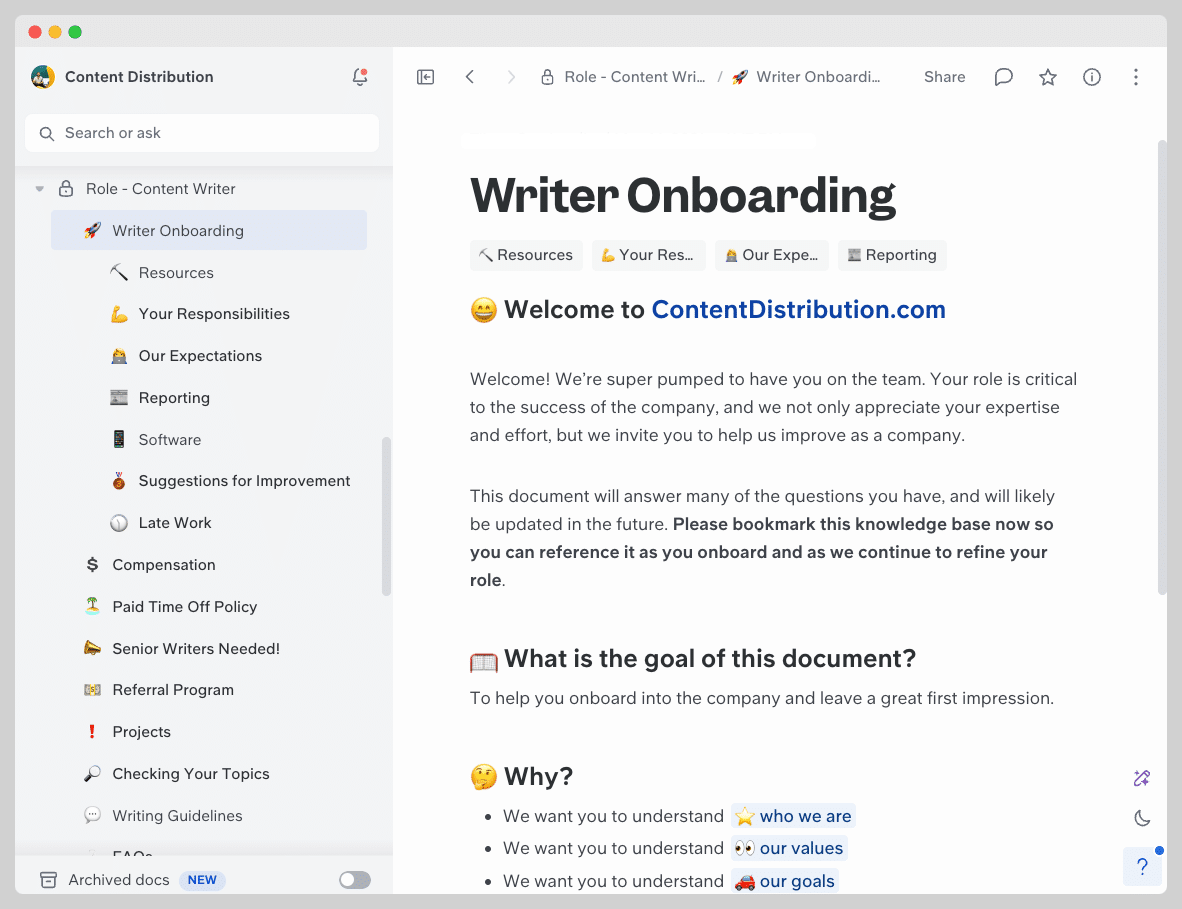This screenshot has height=909, width=1182.
Task: Collapse the Role - Content Writer collection
Action: coord(39,189)
